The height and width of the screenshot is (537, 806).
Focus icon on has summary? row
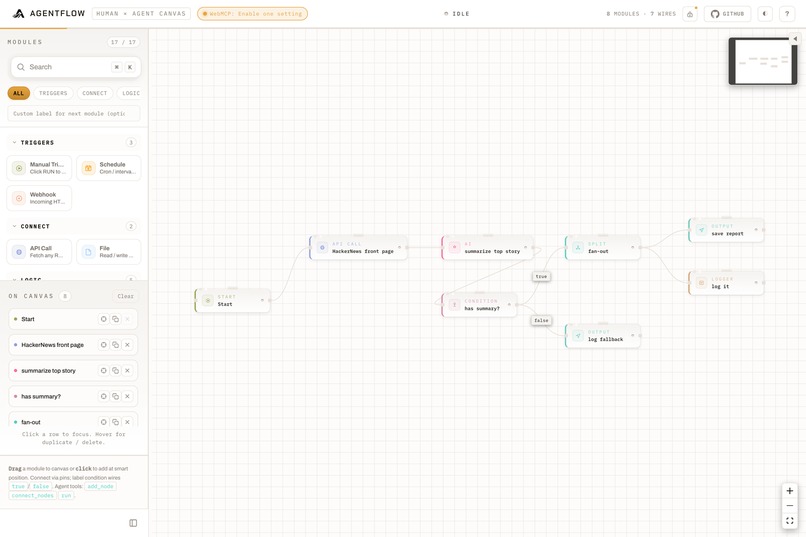(103, 396)
